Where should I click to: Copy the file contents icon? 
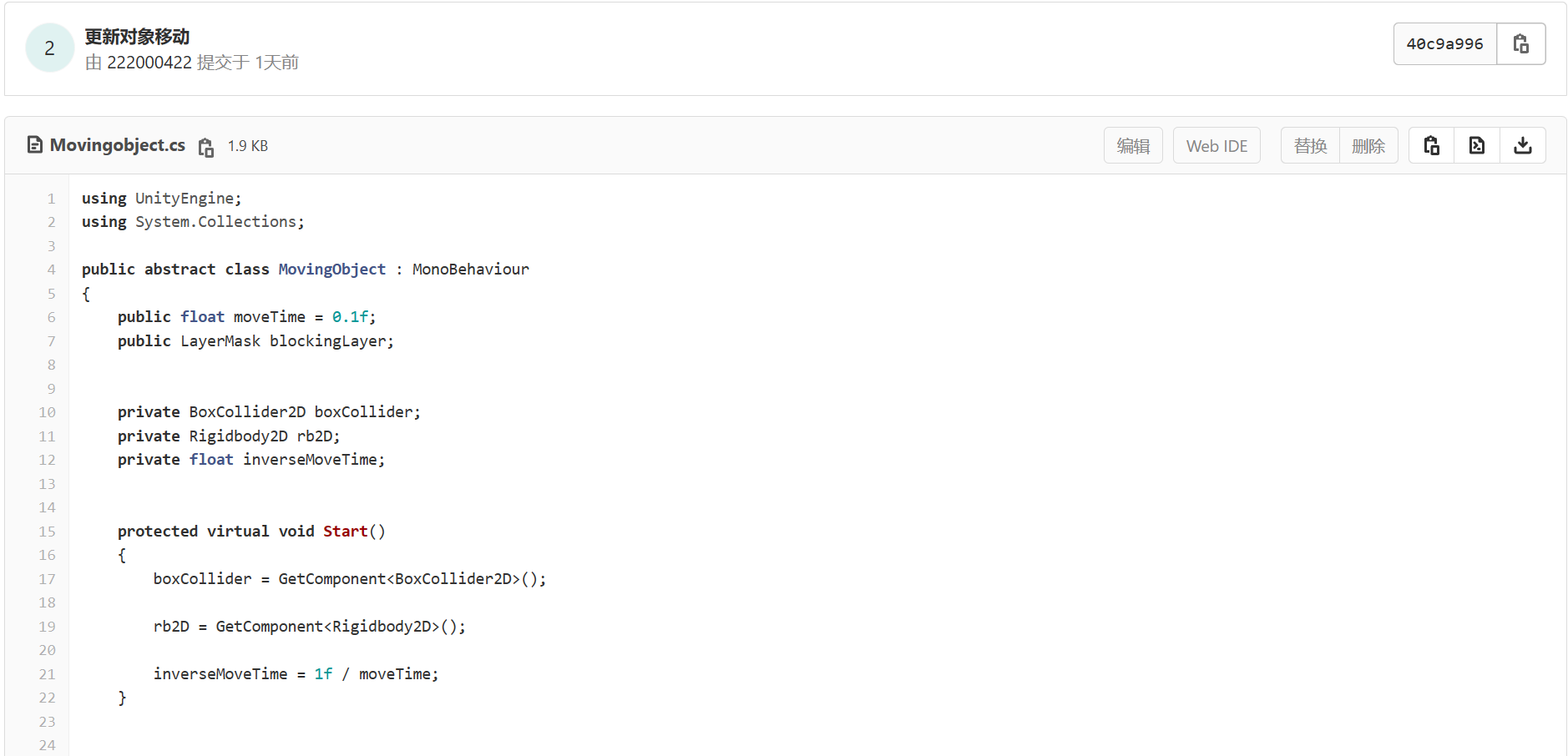1431,146
